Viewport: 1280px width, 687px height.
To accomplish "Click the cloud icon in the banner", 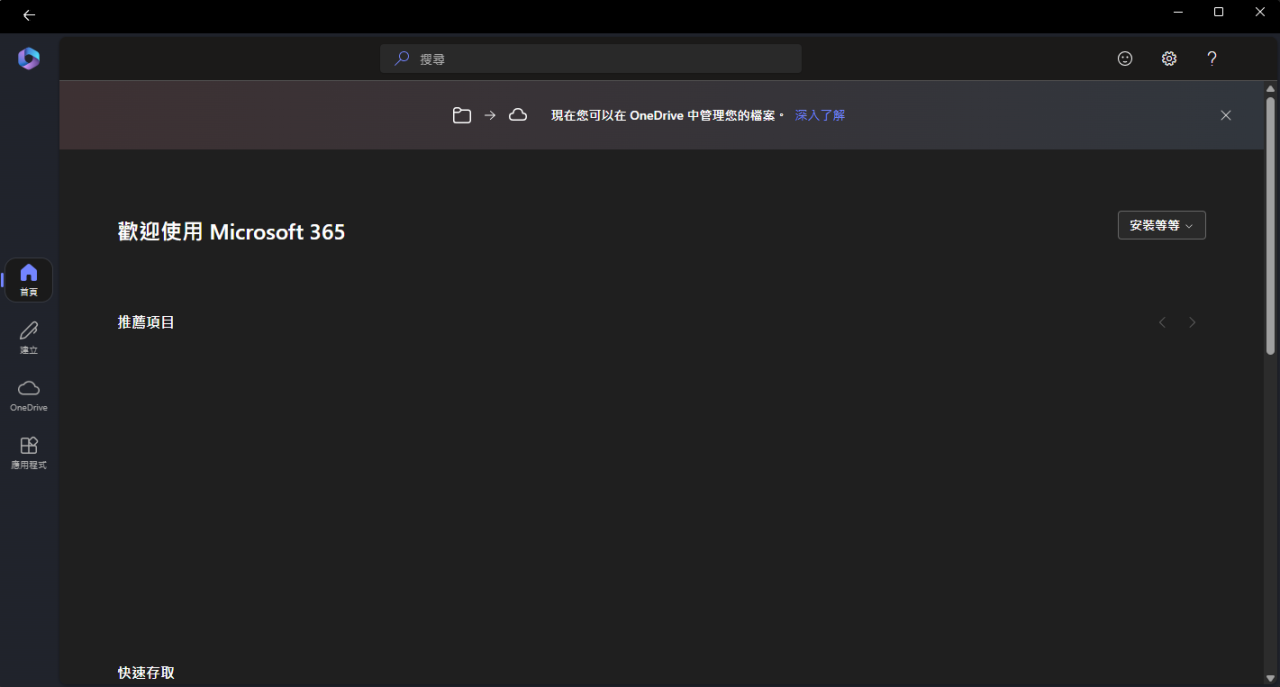I will pyautogui.click(x=518, y=115).
